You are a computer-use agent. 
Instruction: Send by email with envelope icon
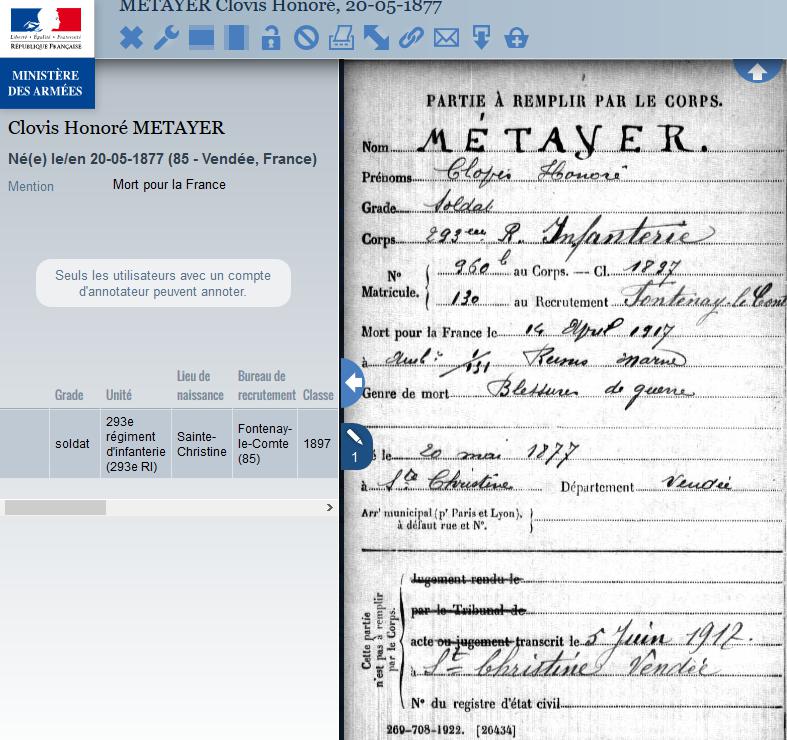coord(446,38)
